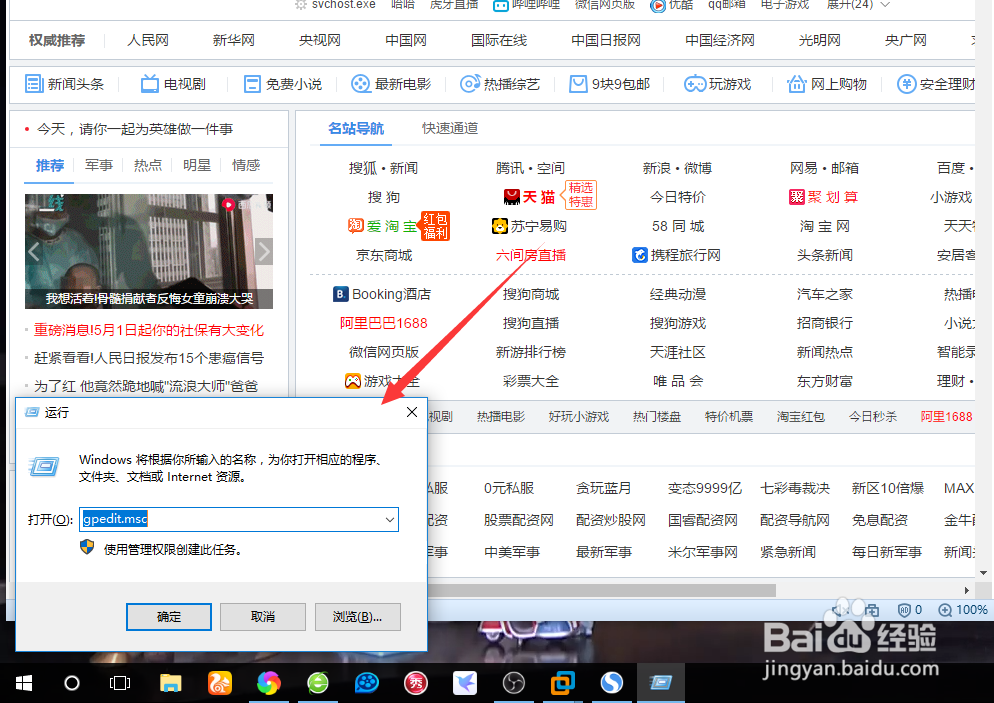
Task: Open the 京东商城 link
Action: (x=384, y=255)
